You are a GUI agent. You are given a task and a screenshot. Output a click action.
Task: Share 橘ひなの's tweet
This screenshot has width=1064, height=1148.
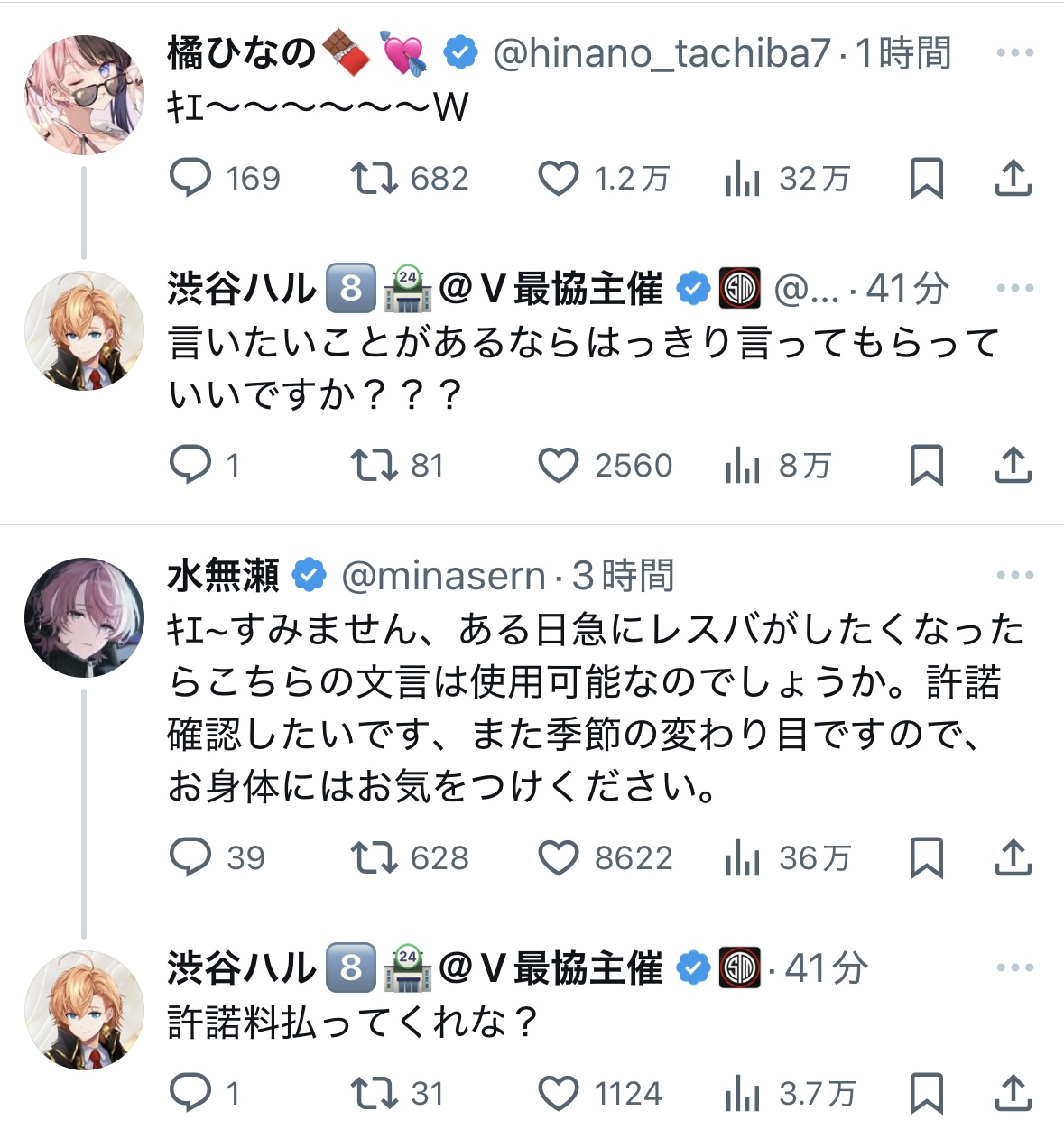click(1013, 179)
